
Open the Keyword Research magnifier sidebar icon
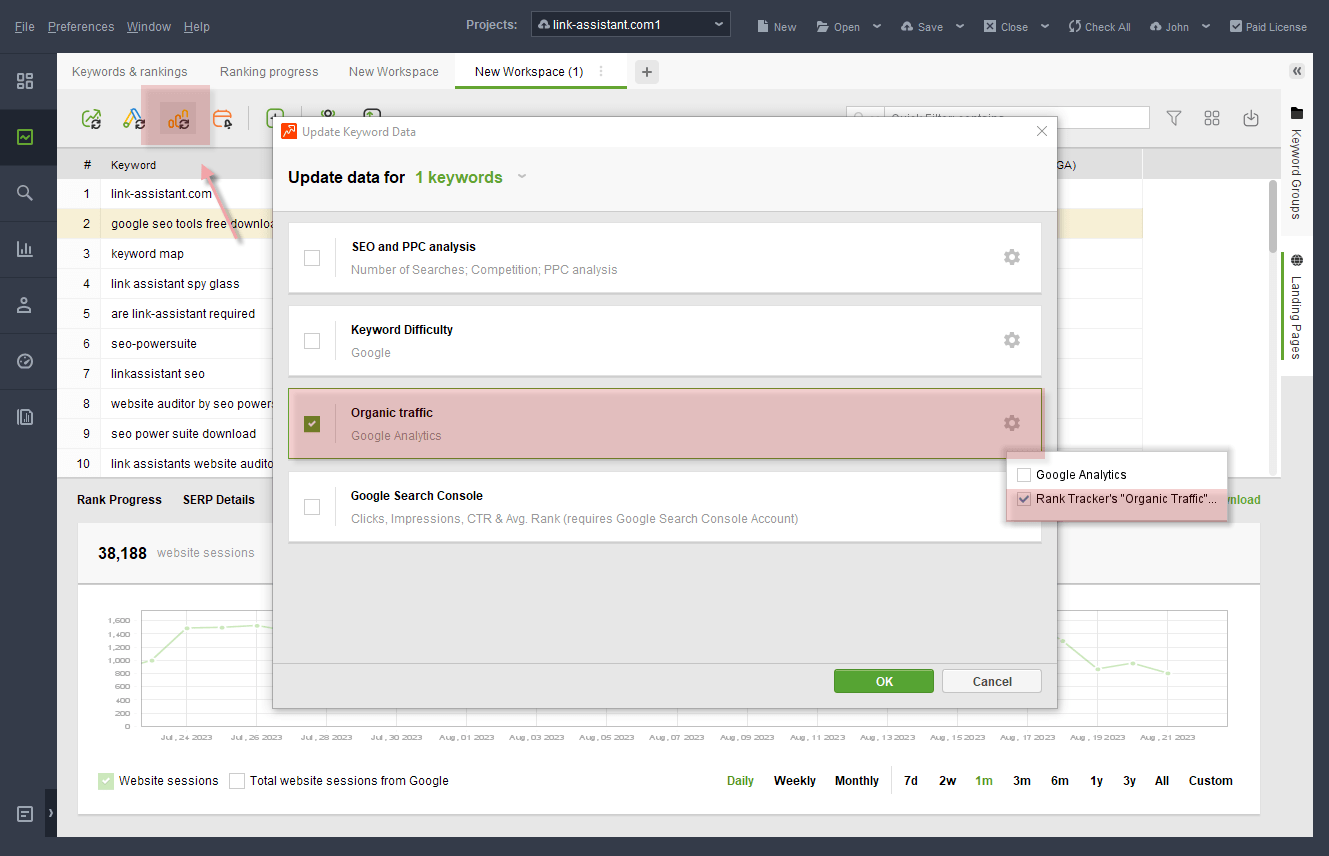coord(25,193)
